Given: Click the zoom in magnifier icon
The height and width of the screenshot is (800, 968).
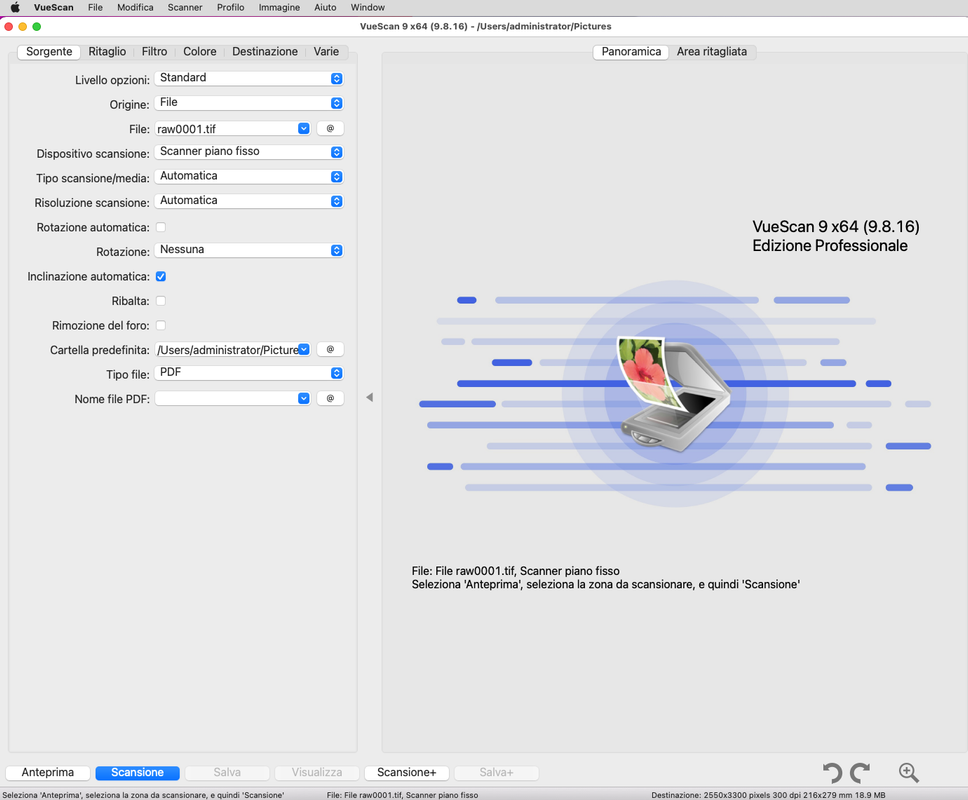Looking at the screenshot, I should 908,772.
